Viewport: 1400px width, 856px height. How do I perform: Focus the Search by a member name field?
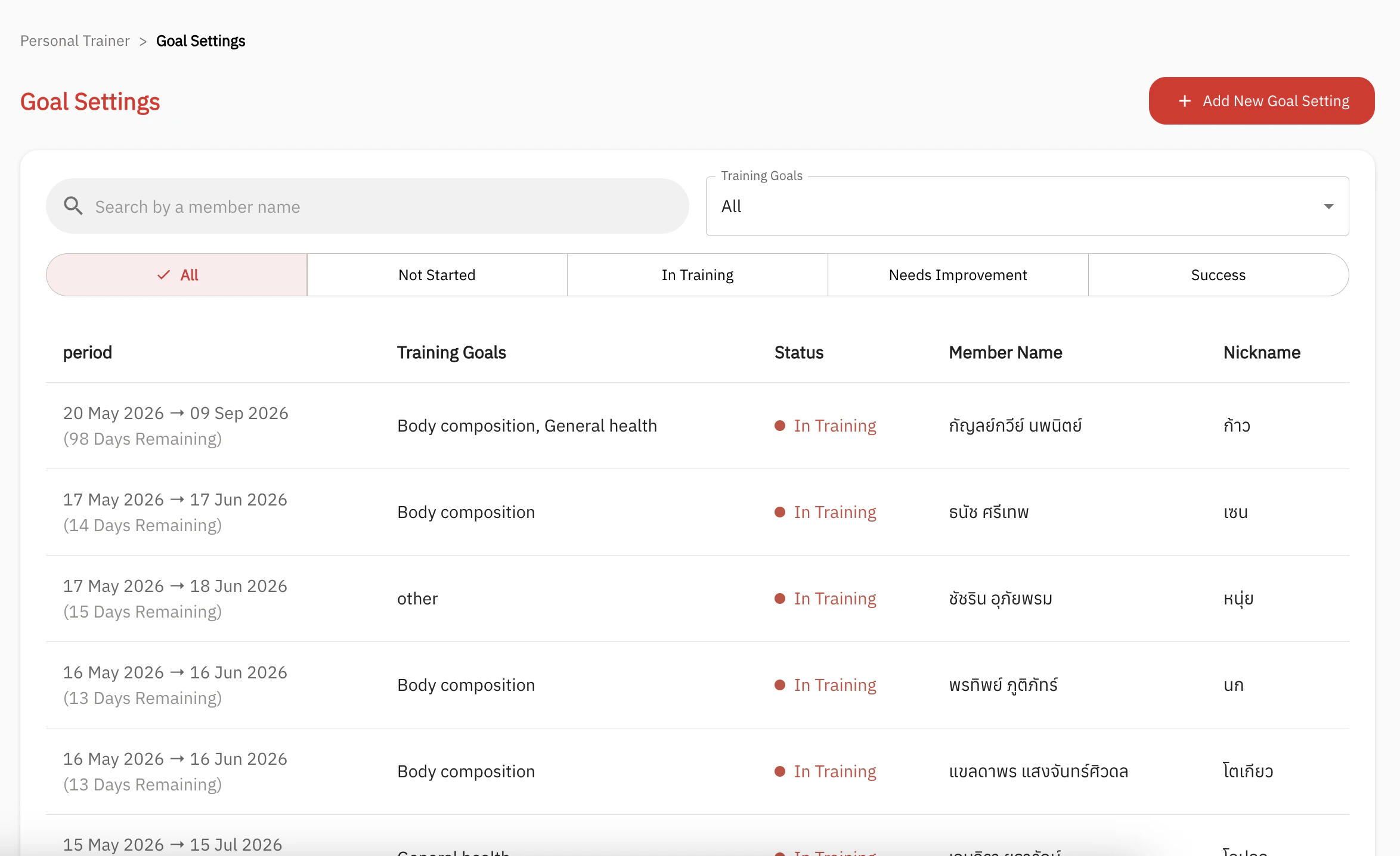pyautogui.click(x=367, y=206)
